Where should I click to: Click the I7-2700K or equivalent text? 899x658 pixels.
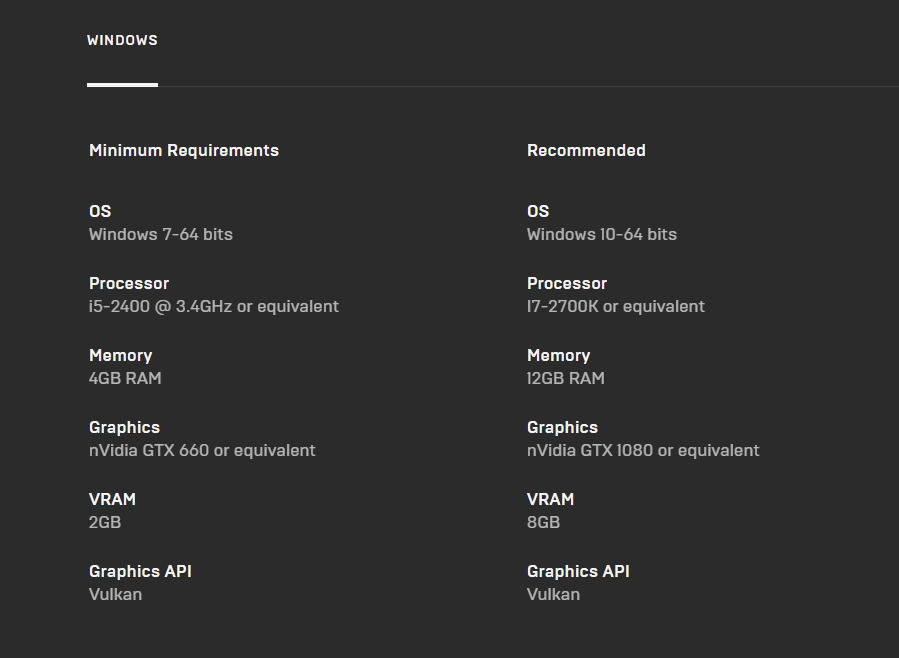616,306
